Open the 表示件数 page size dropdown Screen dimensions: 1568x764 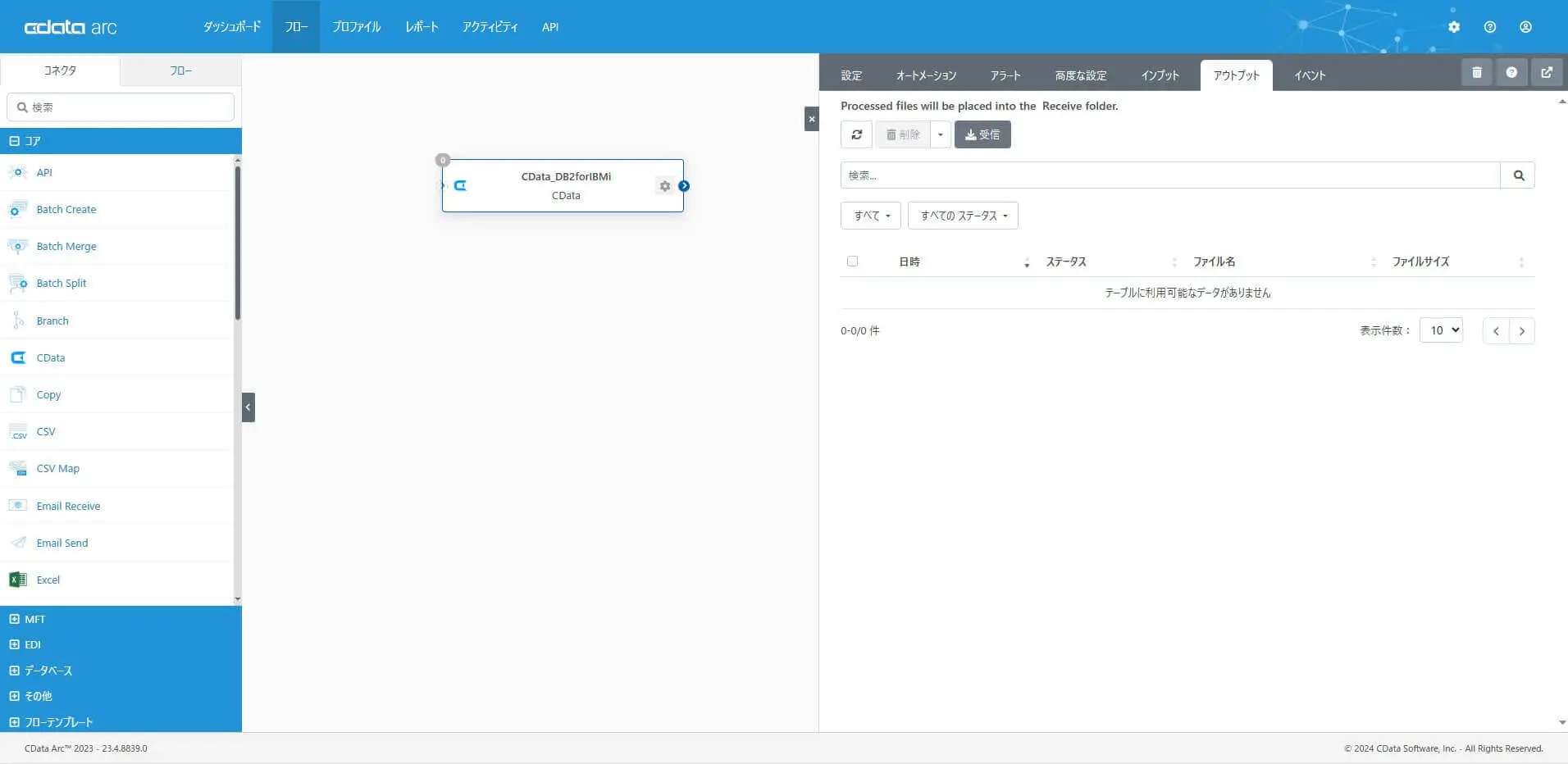pyautogui.click(x=1441, y=330)
